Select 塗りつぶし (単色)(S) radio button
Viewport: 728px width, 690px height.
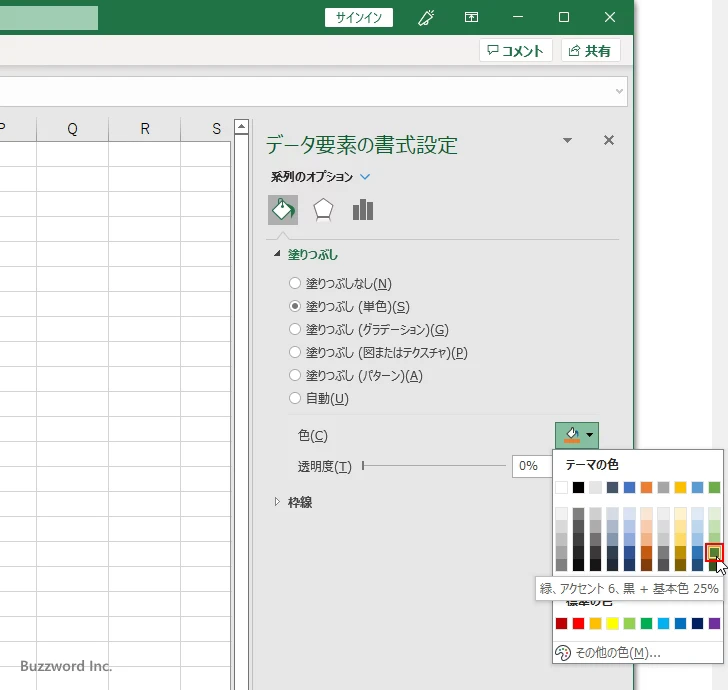coord(295,306)
